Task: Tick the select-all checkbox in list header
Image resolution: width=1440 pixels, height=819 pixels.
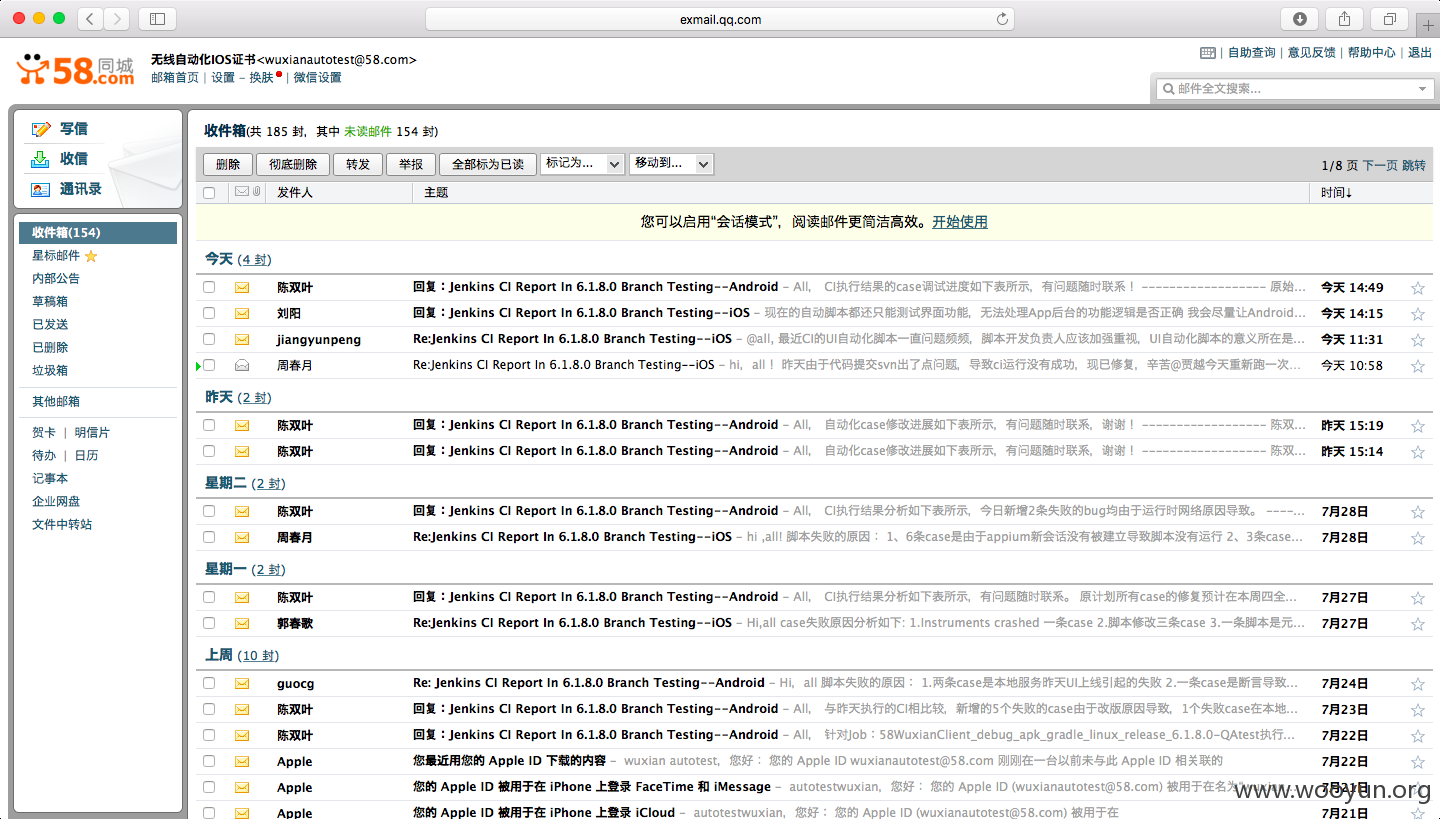Action: [x=209, y=193]
